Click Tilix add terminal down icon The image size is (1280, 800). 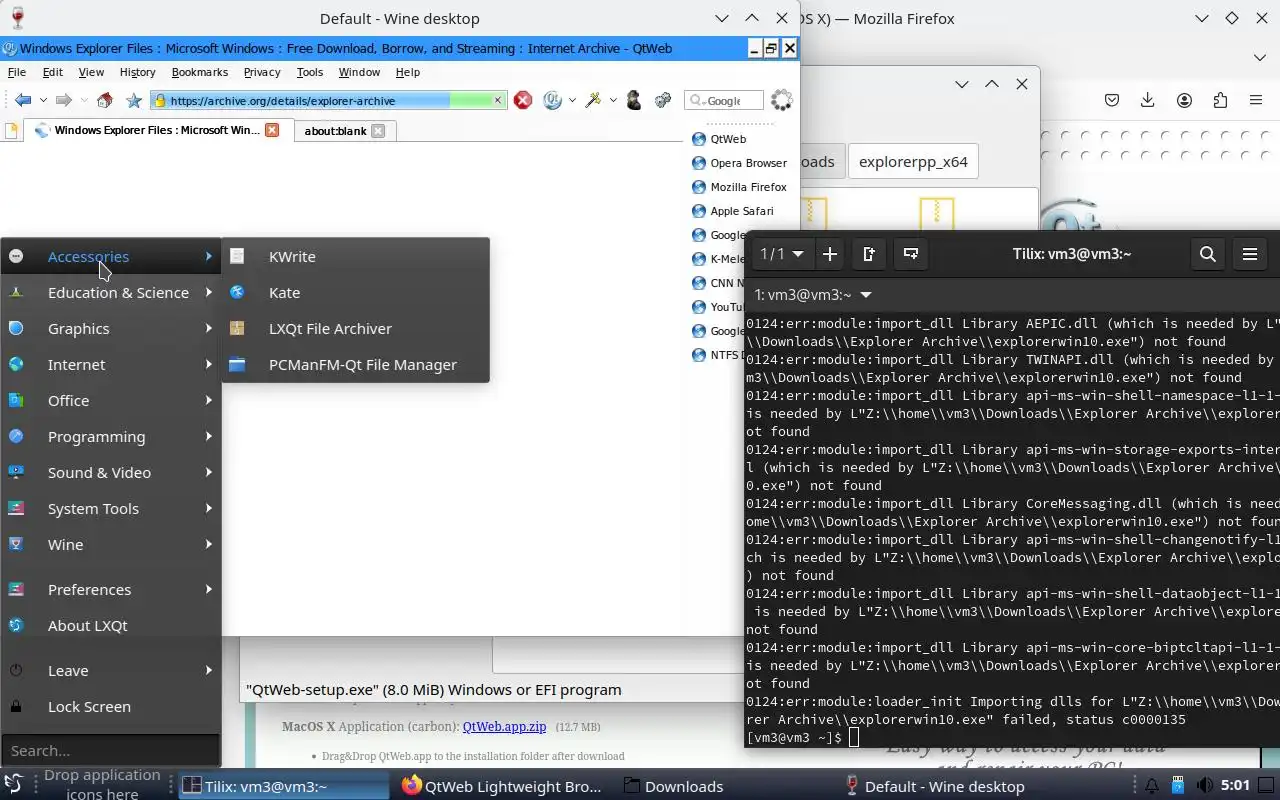point(911,254)
